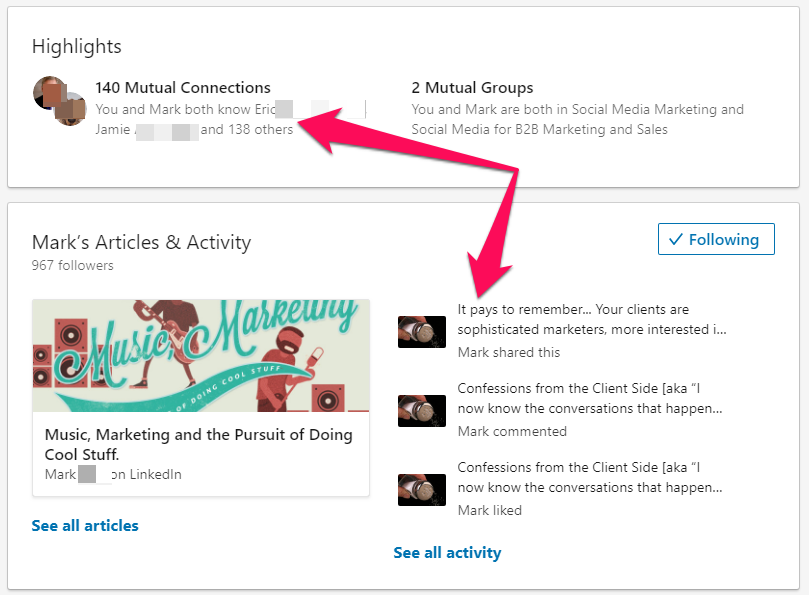Image resolution: width=809 pixels, height=595 pixels.
Task: Click Mark's Articles & Activity heading
Action: [x=141, y=242]
